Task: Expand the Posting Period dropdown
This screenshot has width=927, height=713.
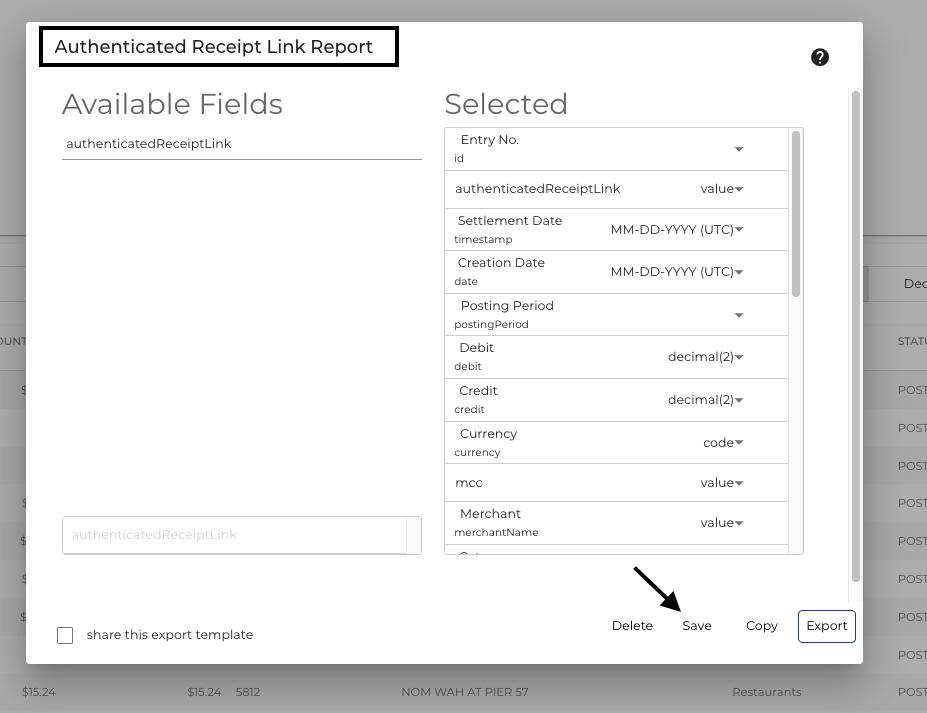Action: pyautogui.click(x=738, y=314)
